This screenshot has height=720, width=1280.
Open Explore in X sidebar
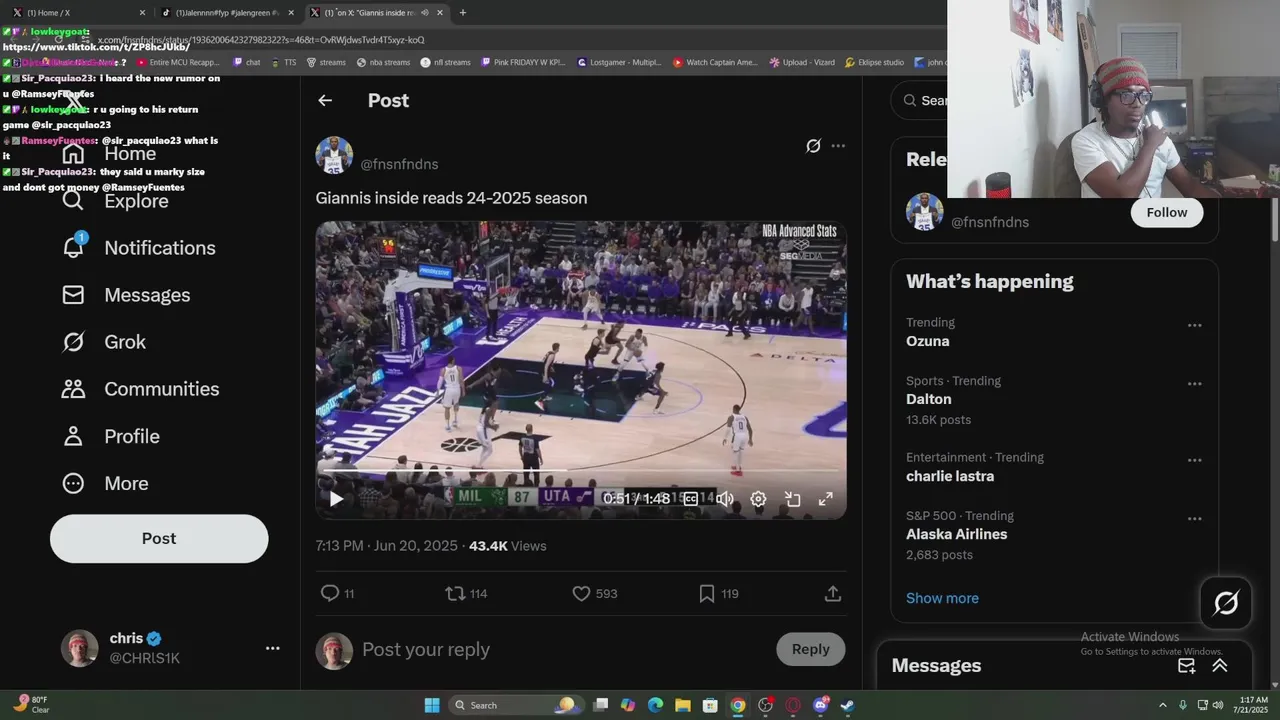[x=116, y=200]
